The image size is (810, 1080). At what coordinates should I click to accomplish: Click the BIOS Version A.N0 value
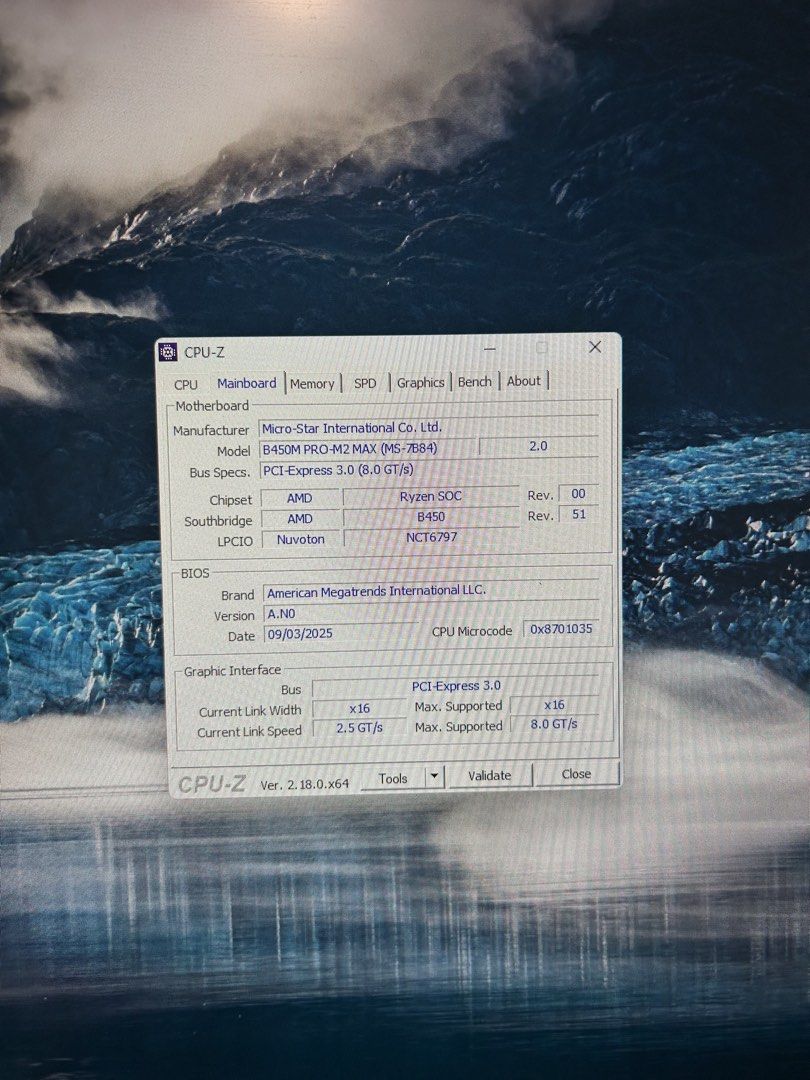pyautogui.click(x=340, y=614)
